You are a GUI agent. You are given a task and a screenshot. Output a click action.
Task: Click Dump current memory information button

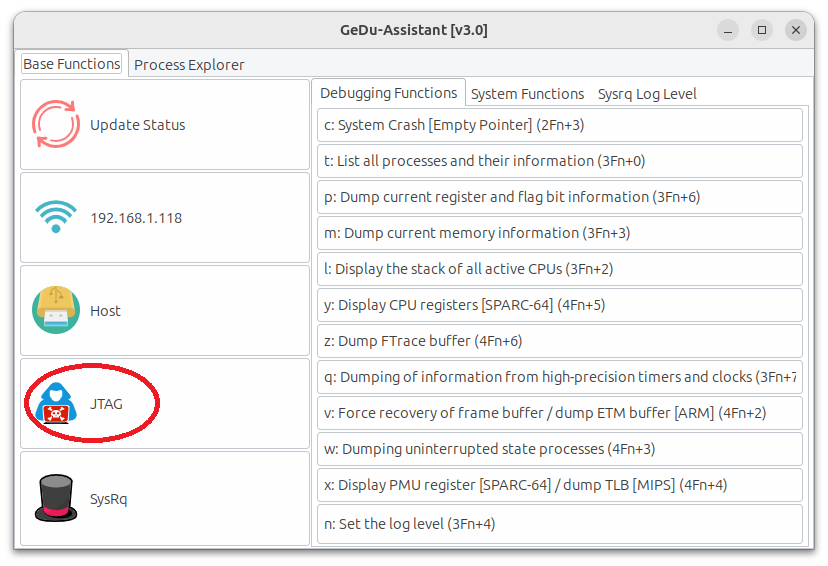pos(560,233)
